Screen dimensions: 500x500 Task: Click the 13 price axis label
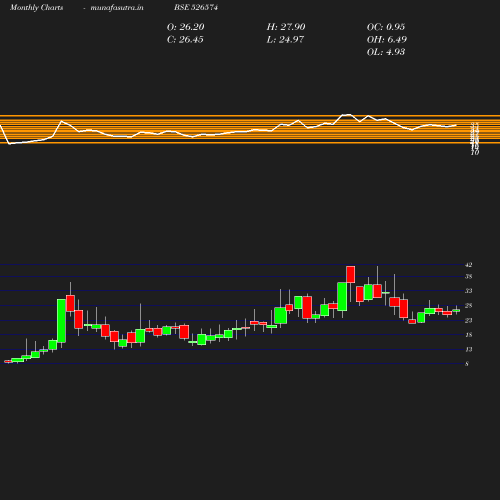point(469,349)
